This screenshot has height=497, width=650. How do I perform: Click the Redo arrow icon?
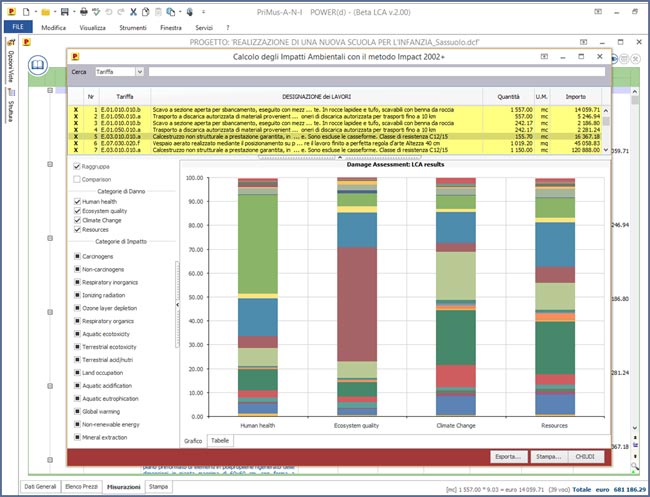(121, 12)
